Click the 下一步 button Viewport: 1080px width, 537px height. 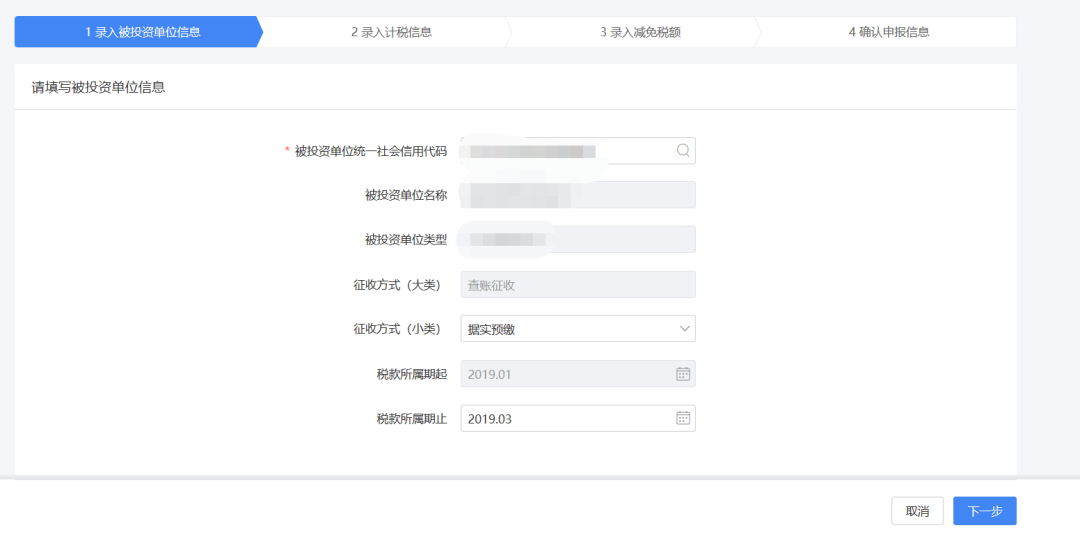point(984,511)
